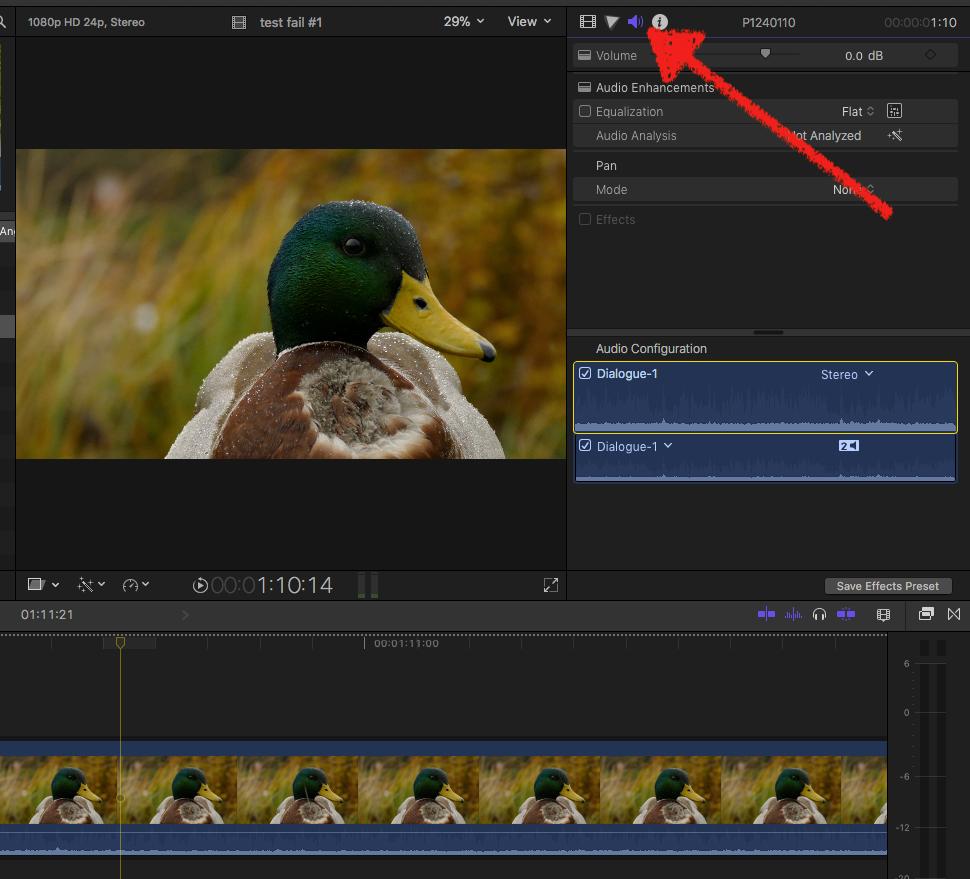Uncheck the first Dialogue-1 audio component
970x879 pixels.
coord(586,374)
